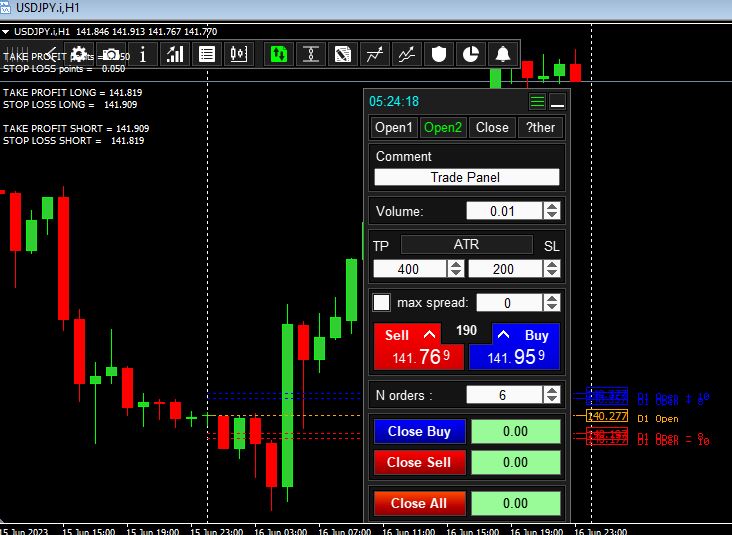Switch to the Close tab

pyautogui.click(x=492, y=127)
